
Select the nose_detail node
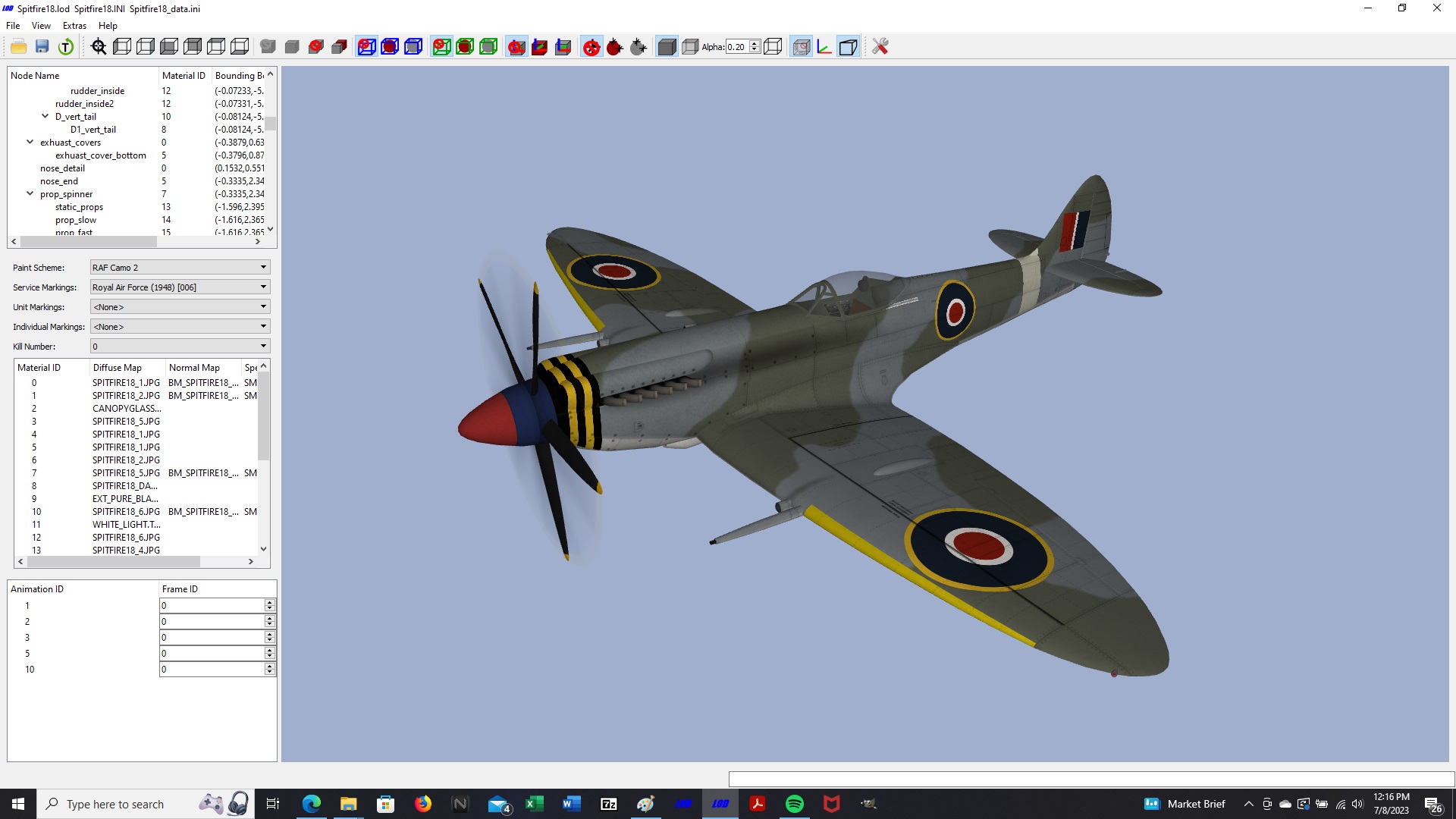pos(62,168)
